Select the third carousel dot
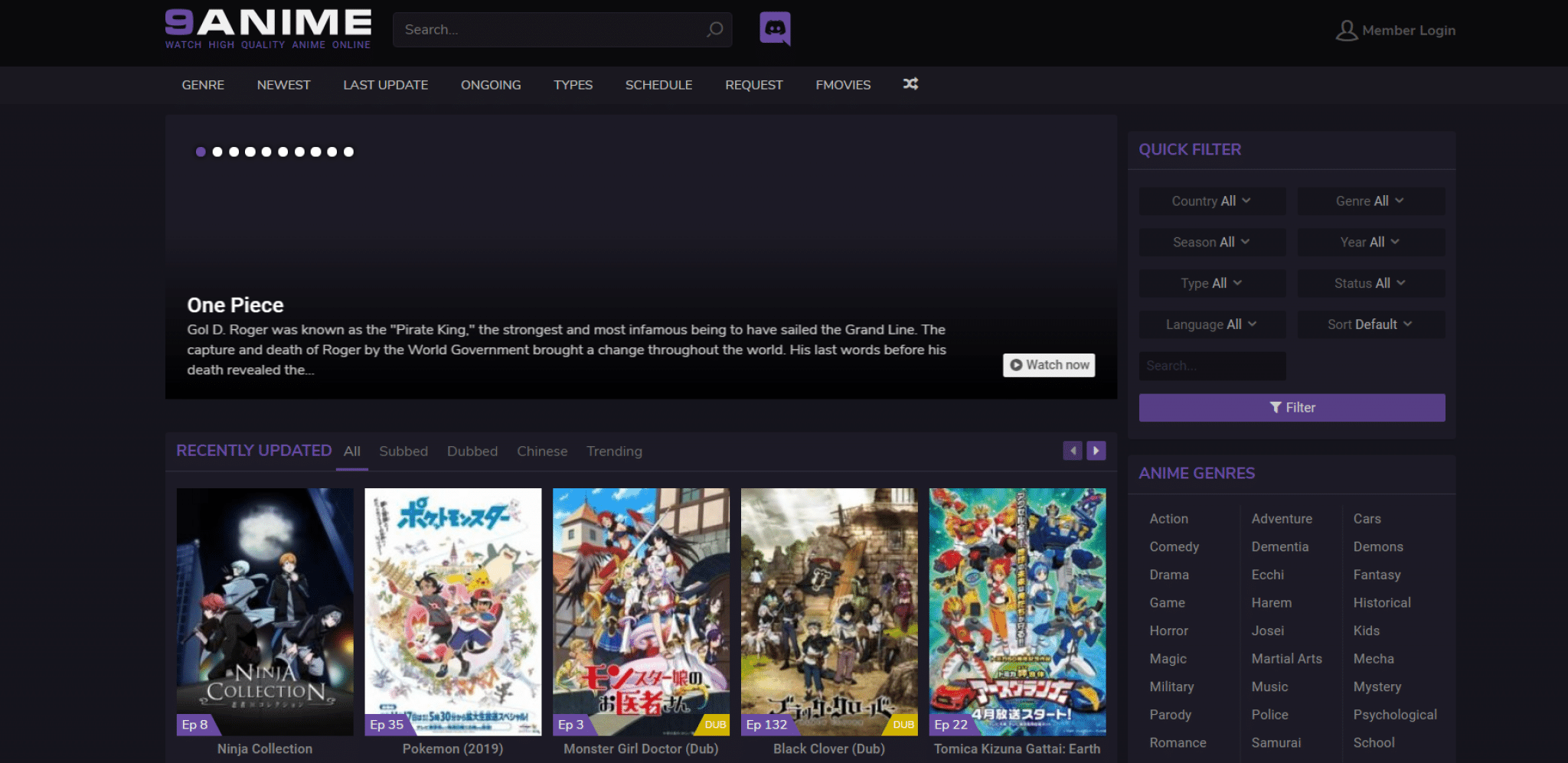This screenshot has height=763, width=1568. click(234, 152)
